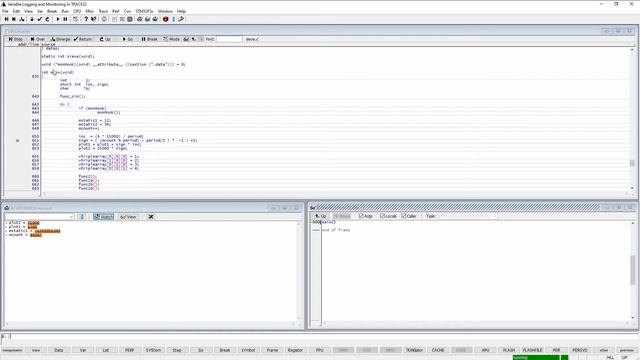The height and width of the screenshot is (360, 640).
Task: Click the third of three blue device icons
Action: click(155, 19)
